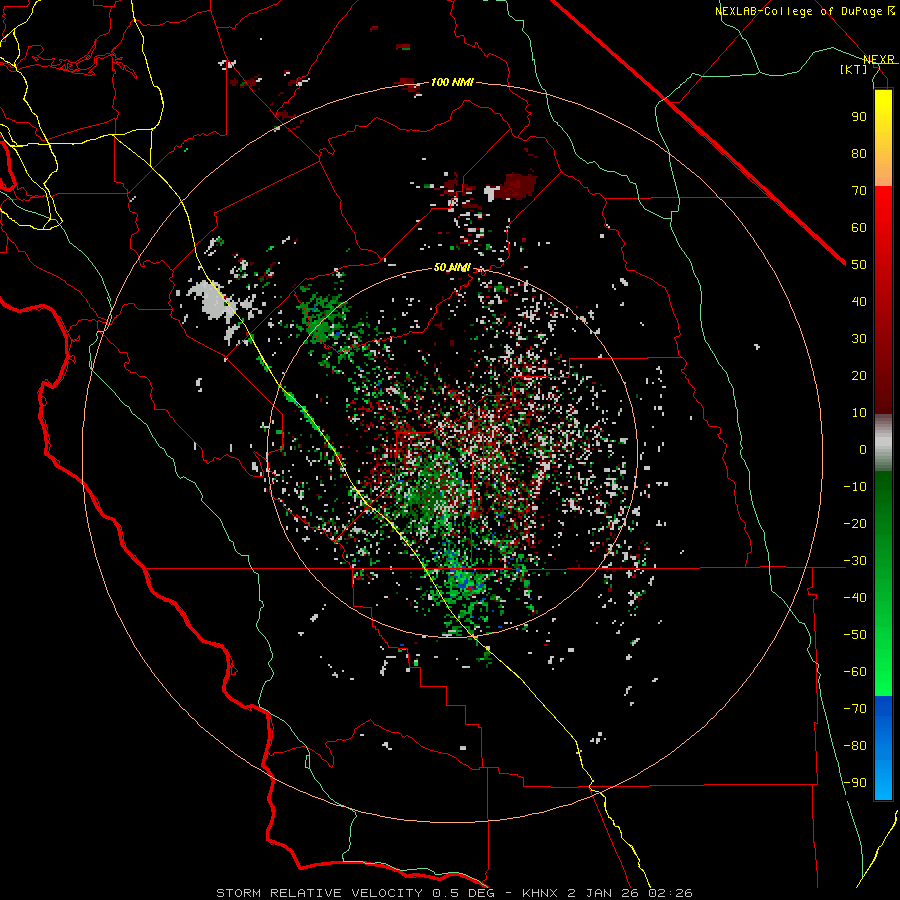Click the 40 value on the velocity scale

[859, 302]
